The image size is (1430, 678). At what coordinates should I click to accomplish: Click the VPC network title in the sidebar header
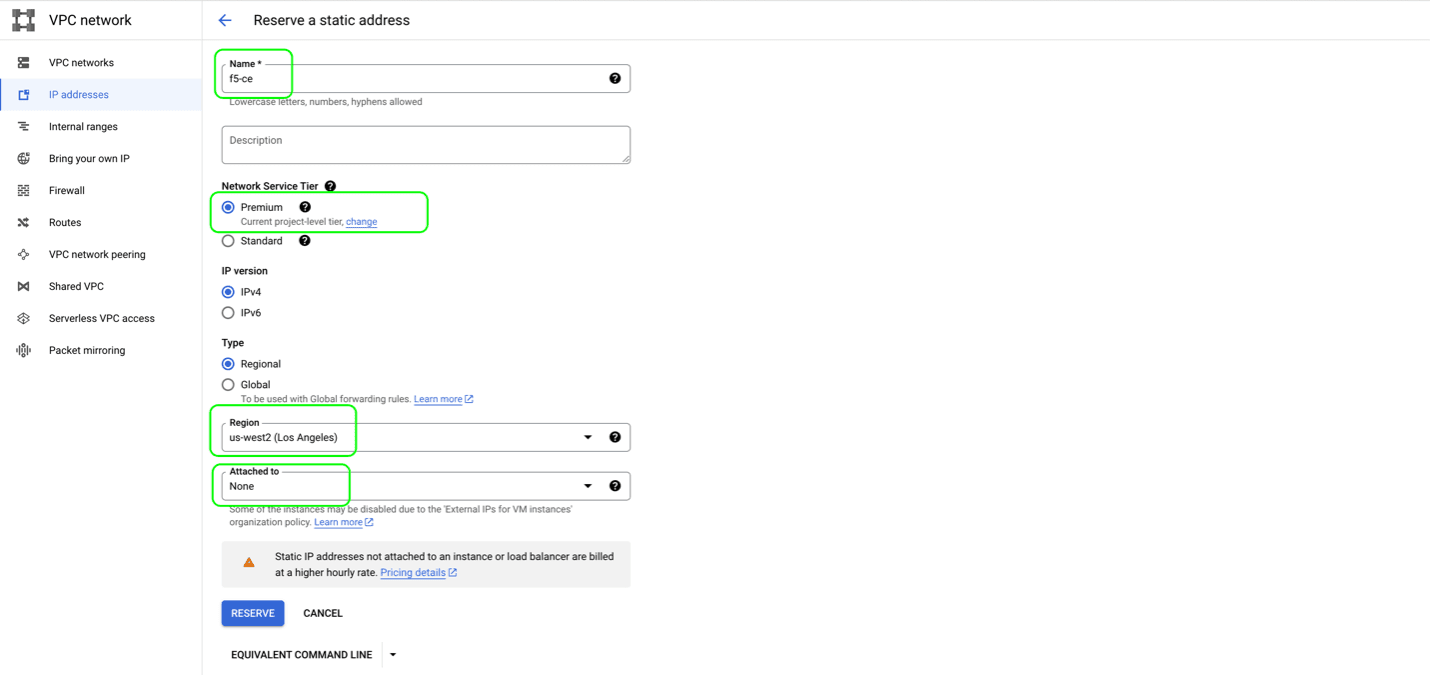[x=90, y=20]
